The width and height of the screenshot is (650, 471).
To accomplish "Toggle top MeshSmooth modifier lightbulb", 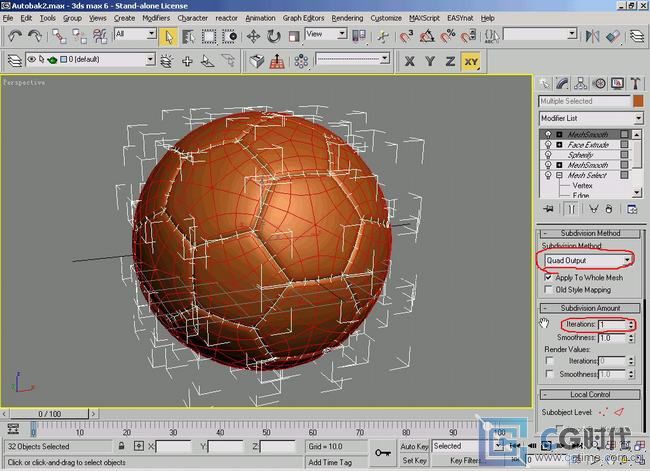I will point(548,134).
